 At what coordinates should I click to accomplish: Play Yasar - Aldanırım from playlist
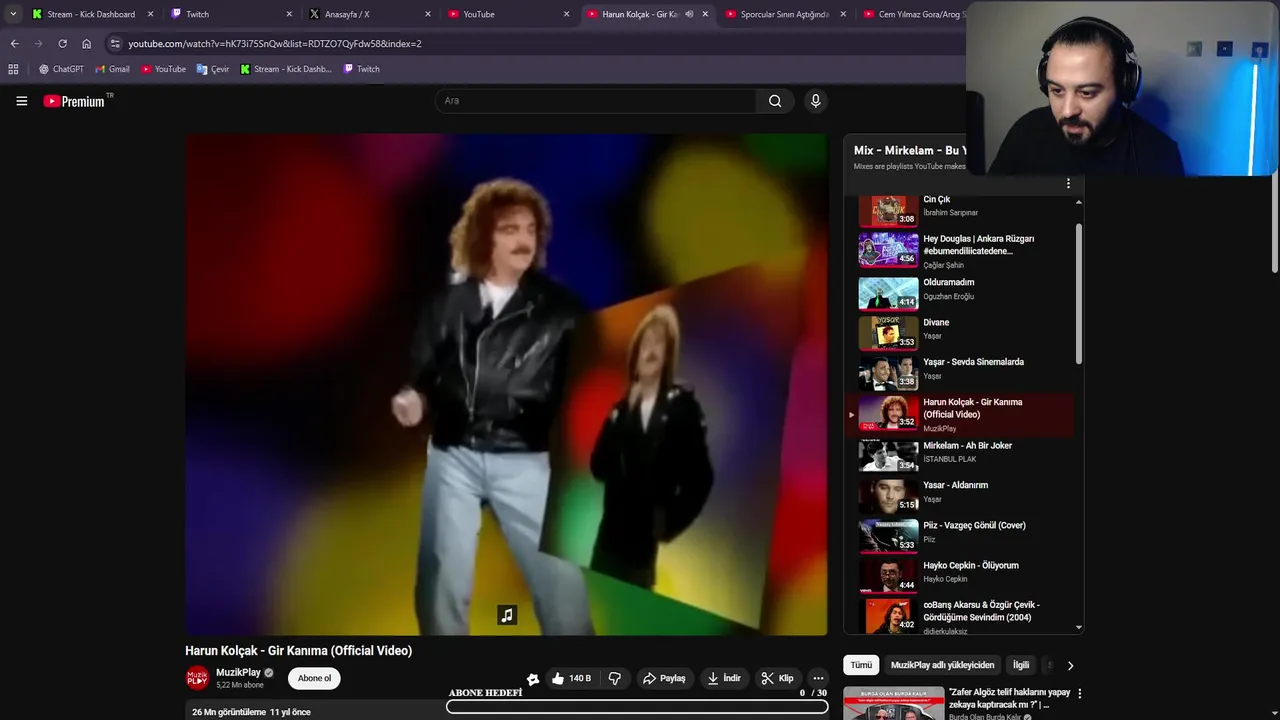pos(965,496)
